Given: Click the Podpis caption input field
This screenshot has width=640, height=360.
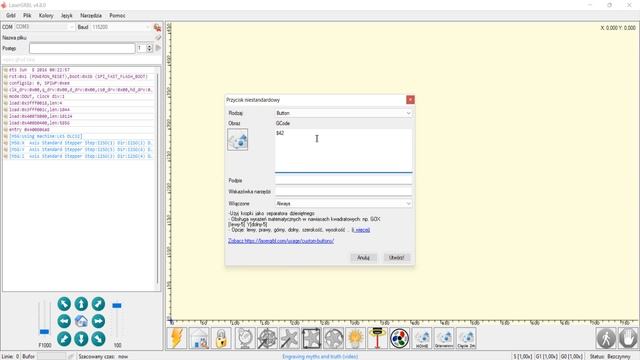Looking at the screenshot, I should 344,180.
